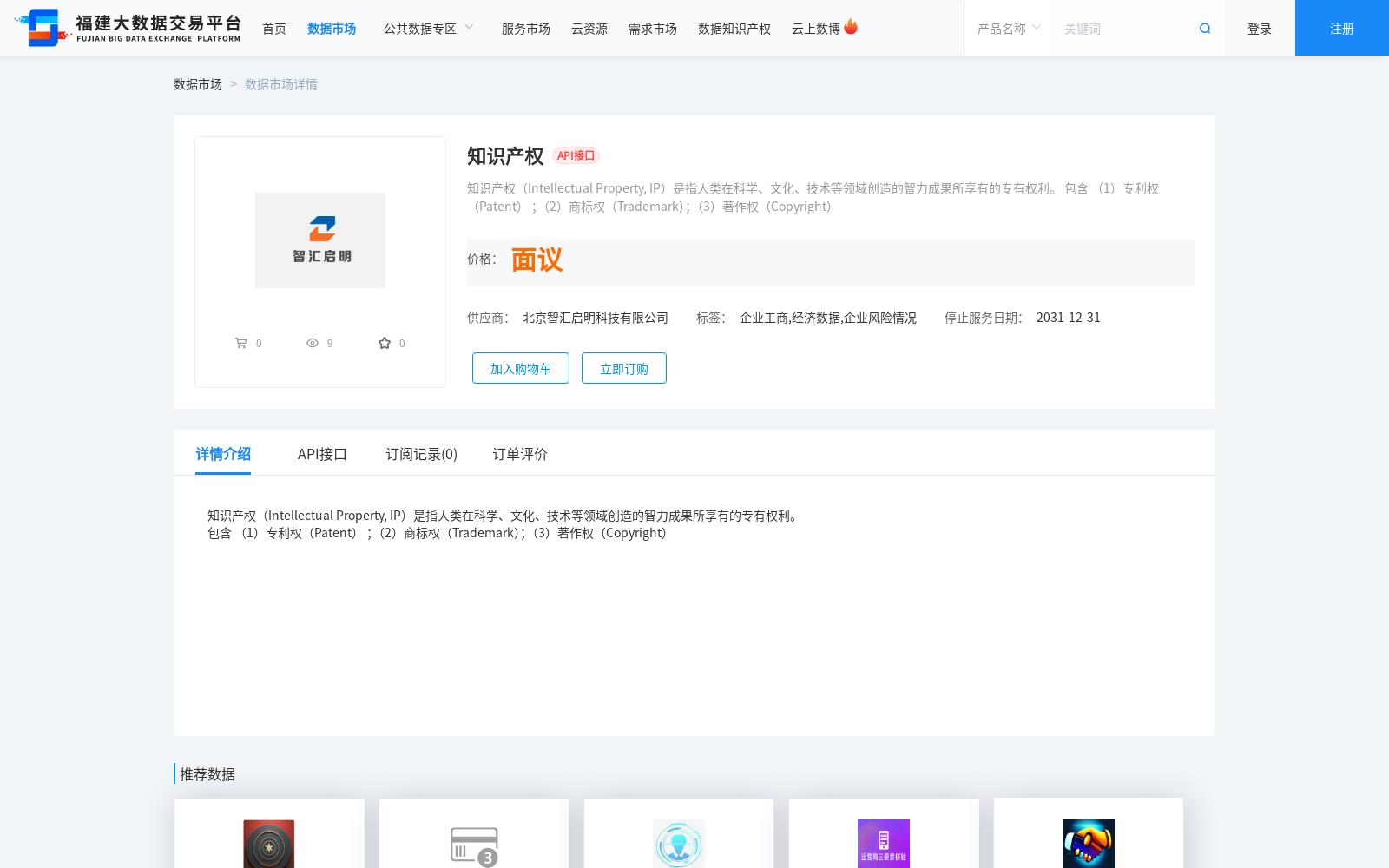Click the 注册 register button

[1342, 28]
